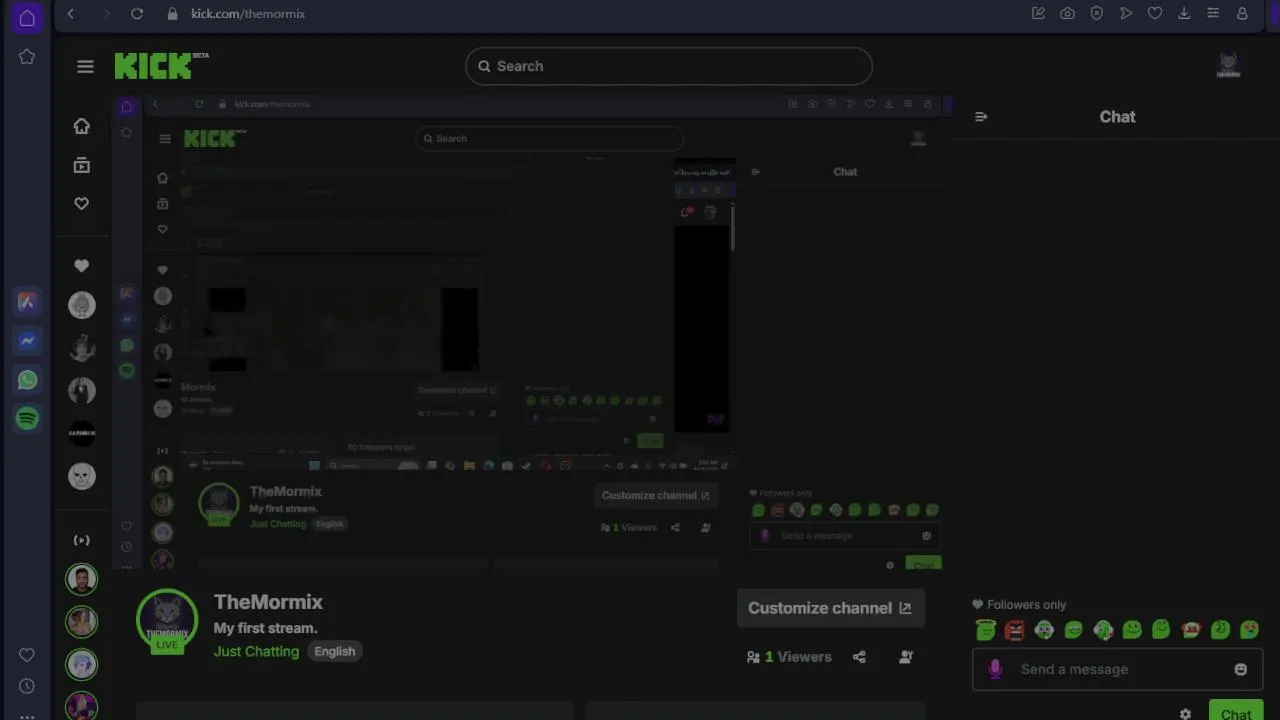Reload the kick.com page
The width and height of the screenshot is (1280, 720).
coord(137,13)
